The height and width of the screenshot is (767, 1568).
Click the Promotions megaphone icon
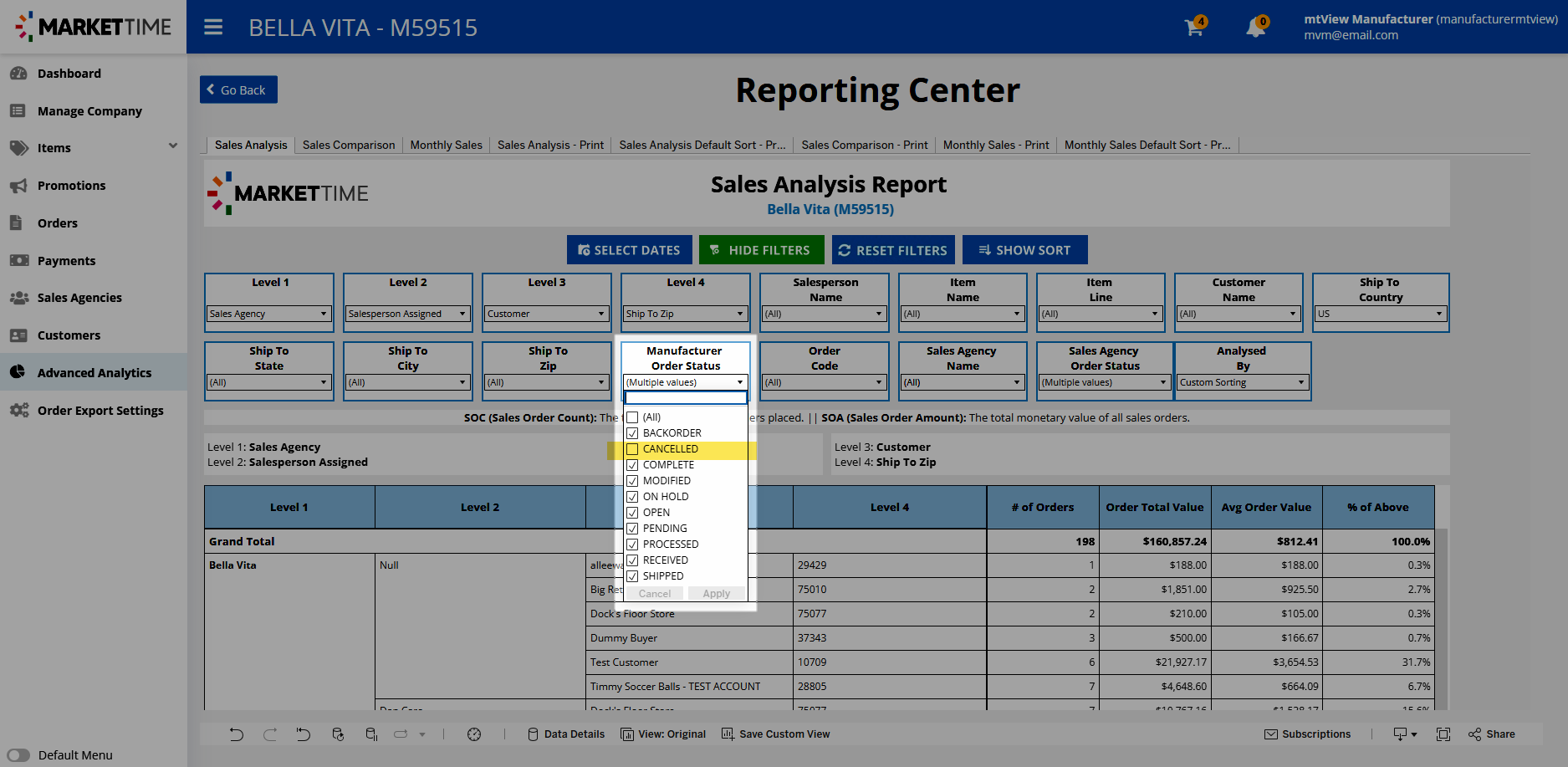(18, 186)
